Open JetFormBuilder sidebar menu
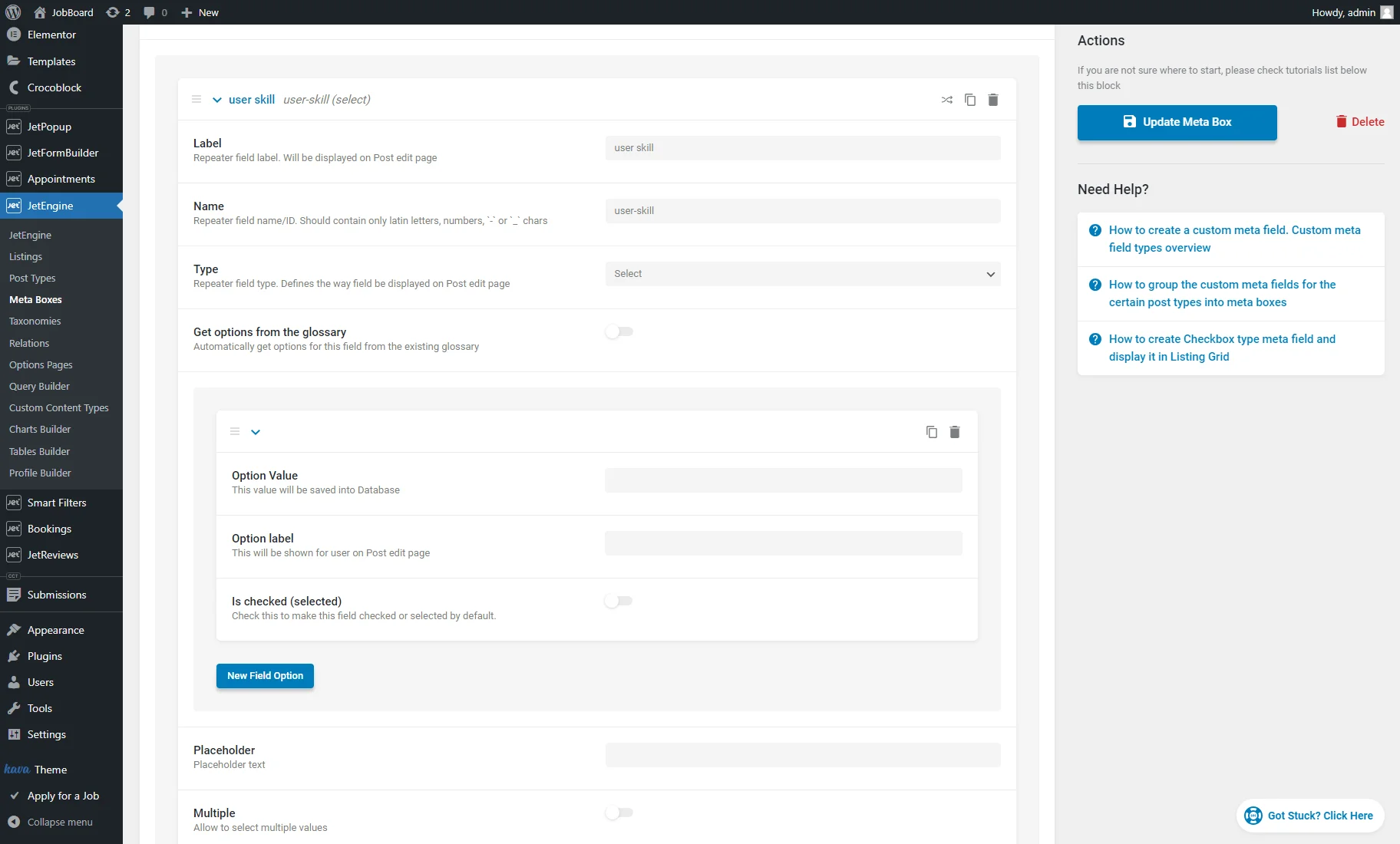The width and height of the screenshot is (1400, 844). (63, 153)
